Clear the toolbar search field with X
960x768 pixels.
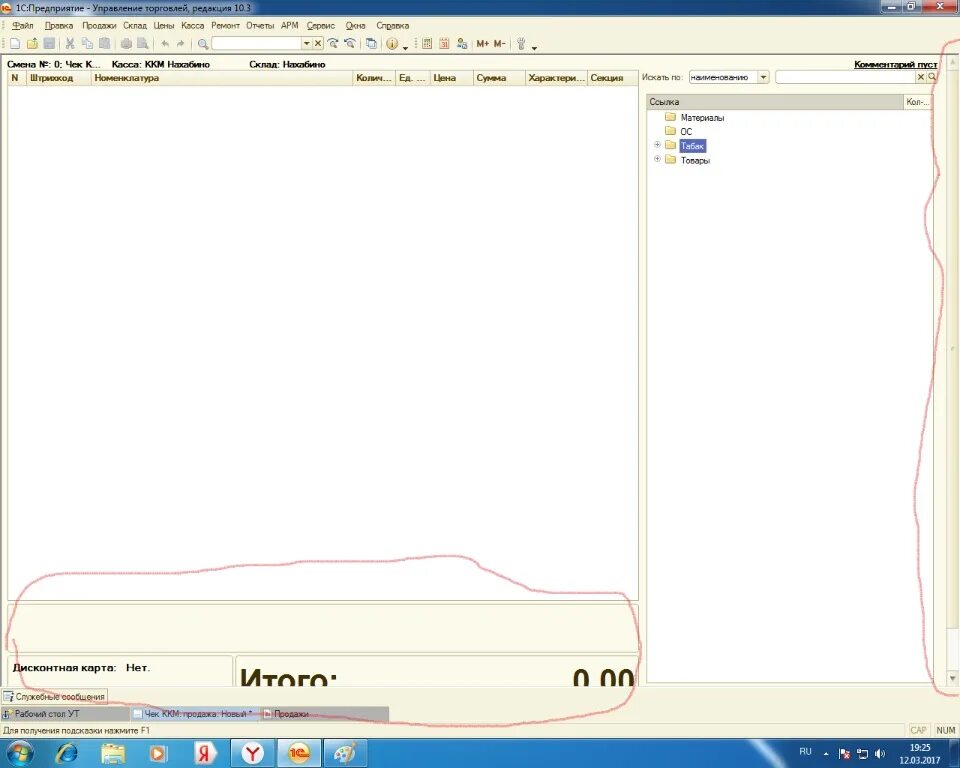click(318, 43)
